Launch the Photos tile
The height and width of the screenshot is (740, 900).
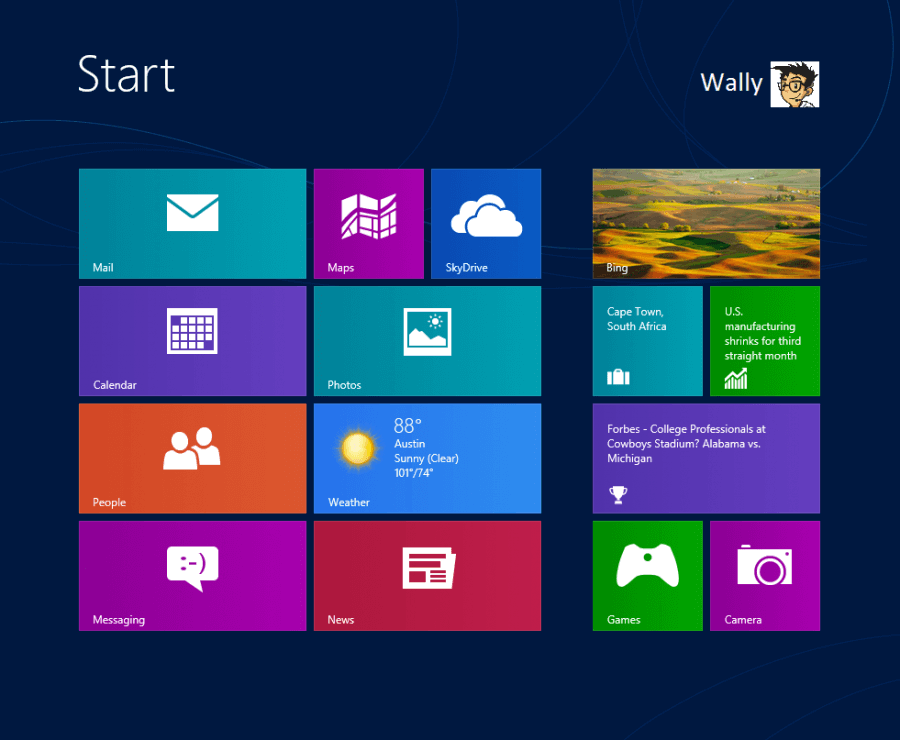[428, 341]
